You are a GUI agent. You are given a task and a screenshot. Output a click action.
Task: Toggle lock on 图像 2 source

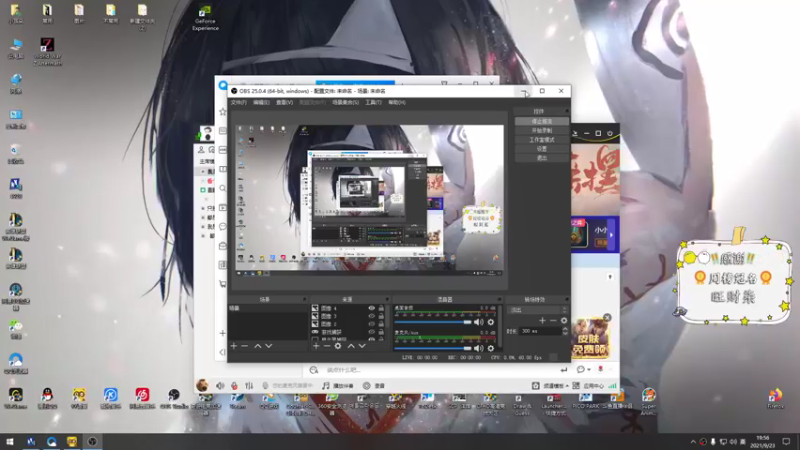click(381, 323)
